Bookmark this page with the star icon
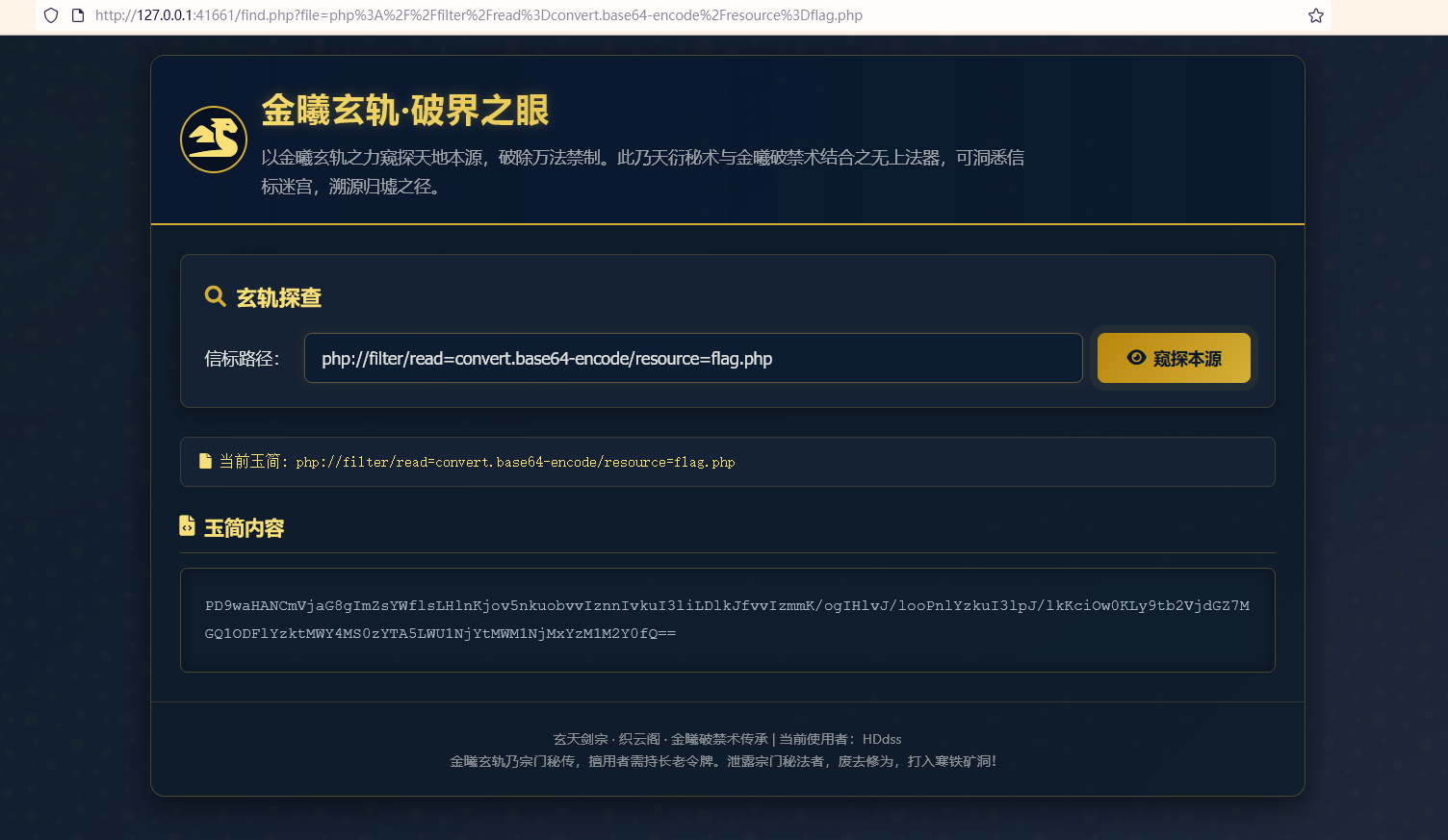Viewport: 1448px width, 840px height. pyautogui.click(x=1316, y=15)
